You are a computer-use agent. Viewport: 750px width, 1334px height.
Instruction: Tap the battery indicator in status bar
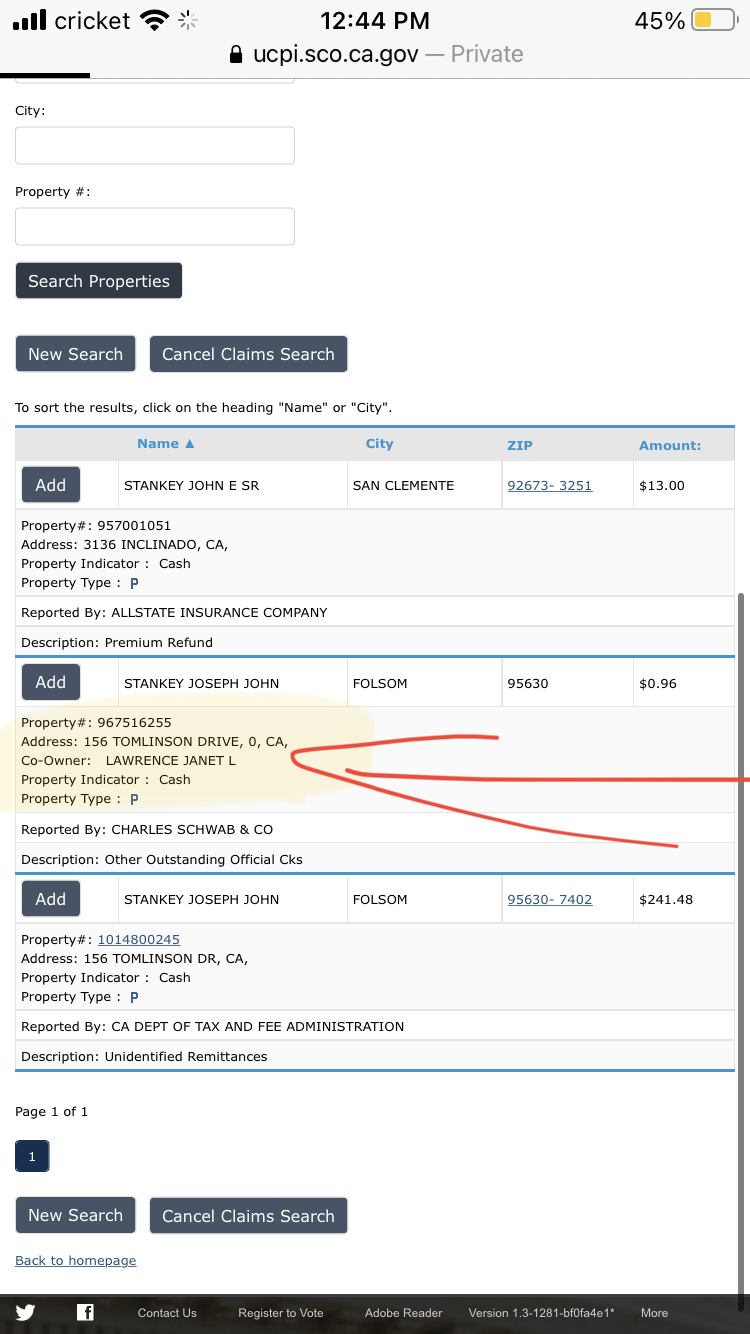click(716, 20)
